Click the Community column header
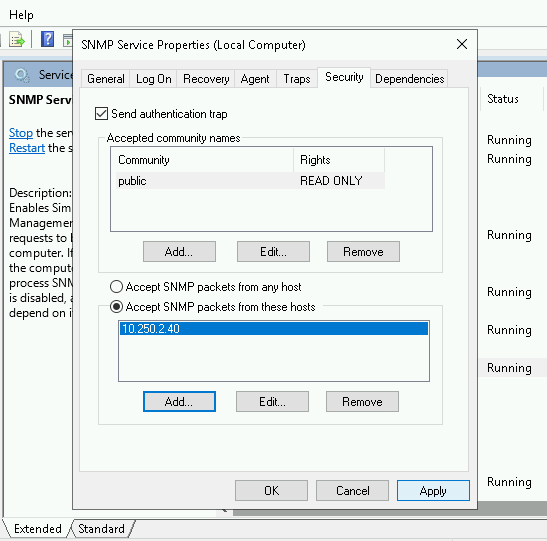Viewport: 547px width, 541px height. coord(204,160)
